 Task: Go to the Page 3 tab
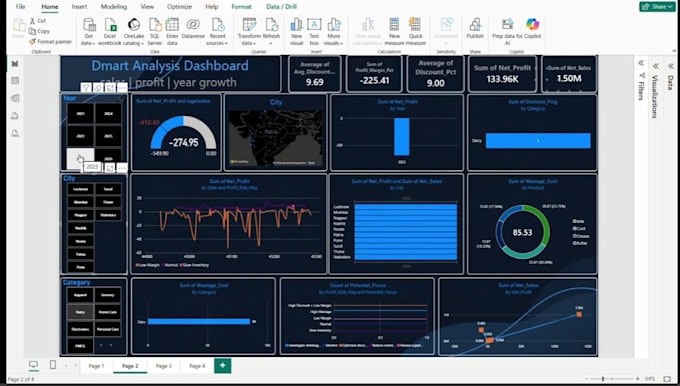point(163,366)
